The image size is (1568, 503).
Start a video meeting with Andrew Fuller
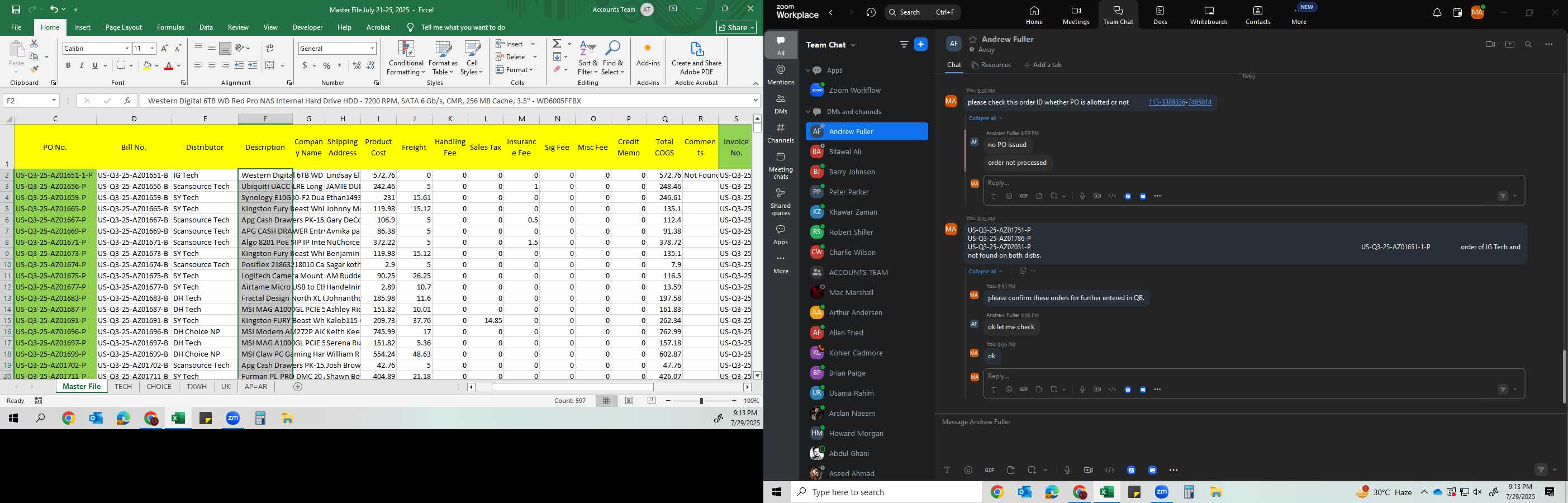click(x=1490, y=45)
